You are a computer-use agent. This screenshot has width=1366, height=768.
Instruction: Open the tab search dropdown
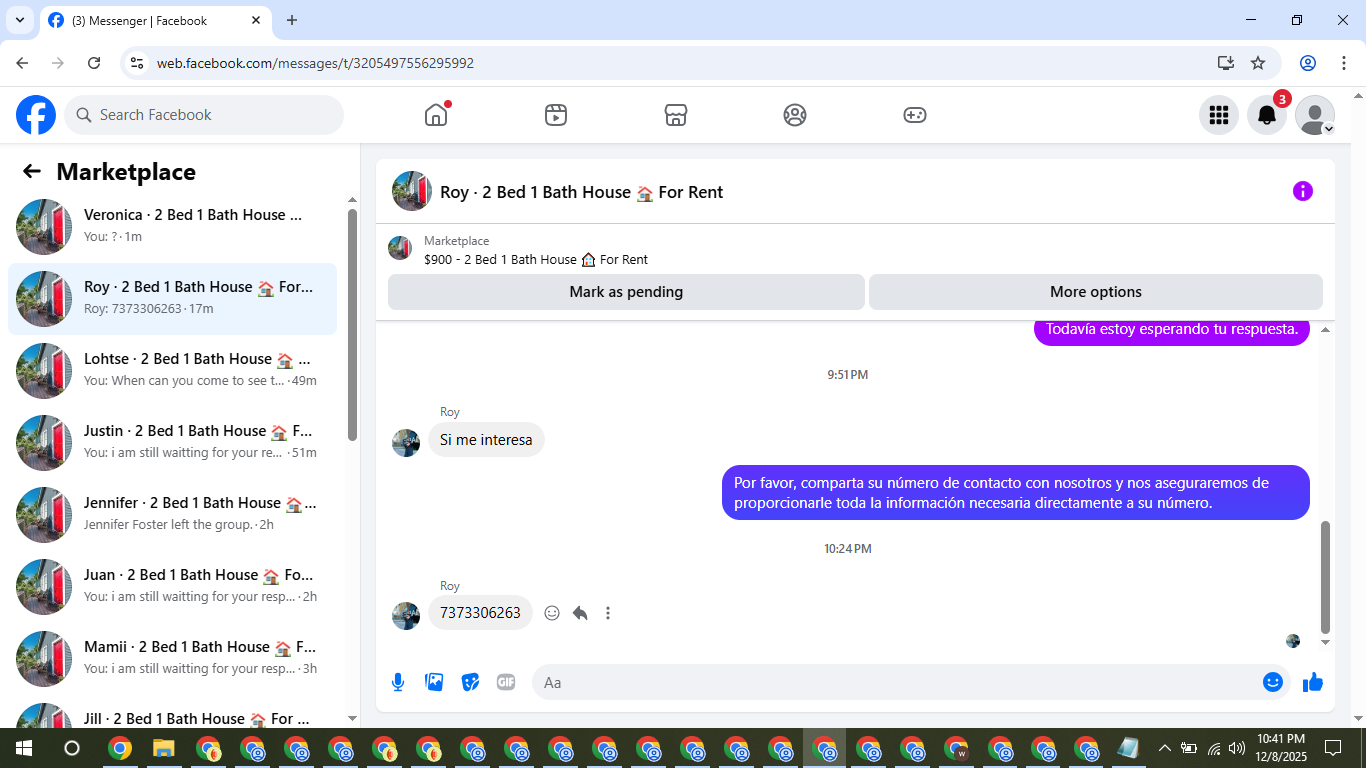click(19, 20)
